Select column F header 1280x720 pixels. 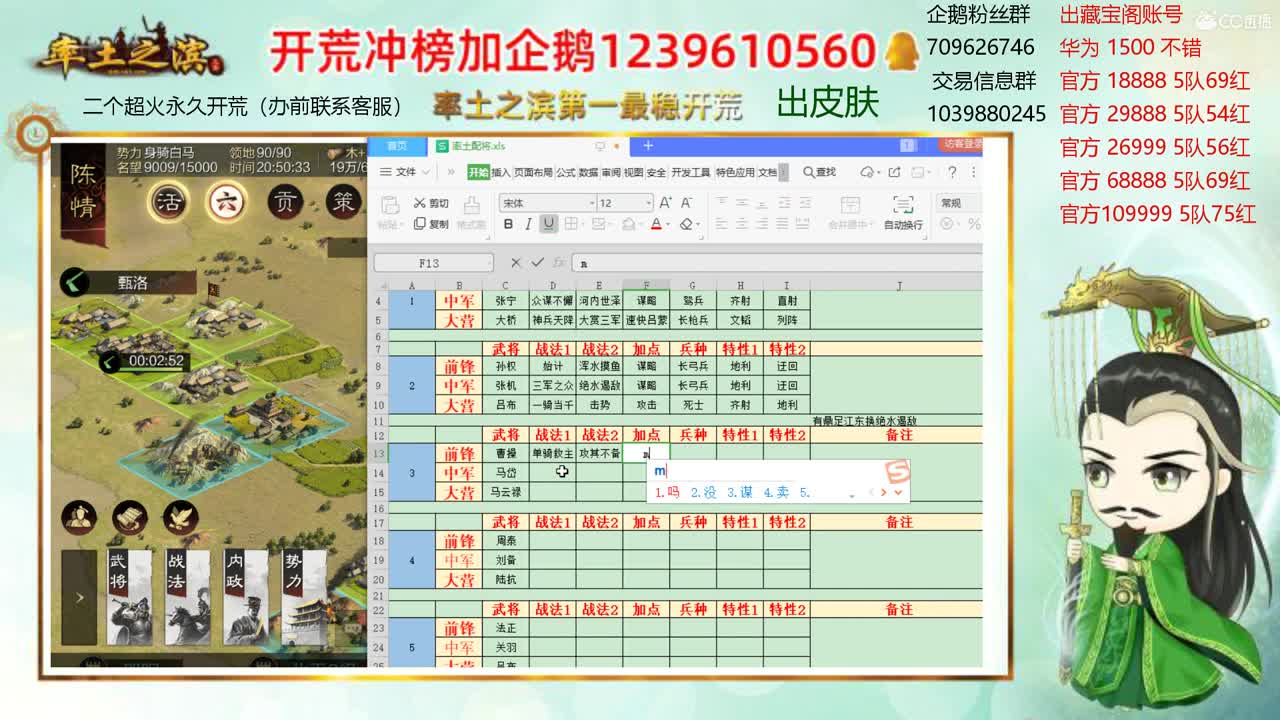tap(646, 285)
